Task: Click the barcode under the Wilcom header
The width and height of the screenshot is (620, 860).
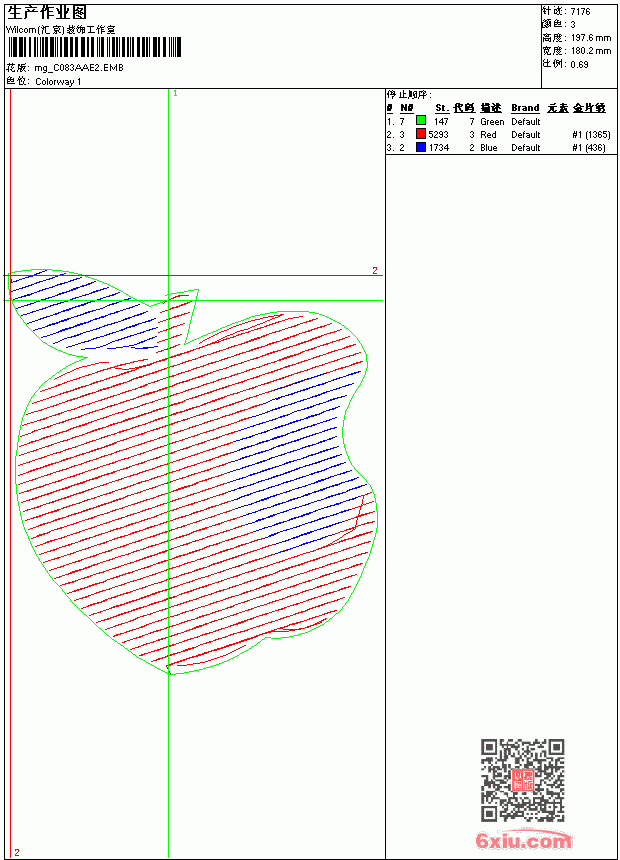Action: (93, 47)
